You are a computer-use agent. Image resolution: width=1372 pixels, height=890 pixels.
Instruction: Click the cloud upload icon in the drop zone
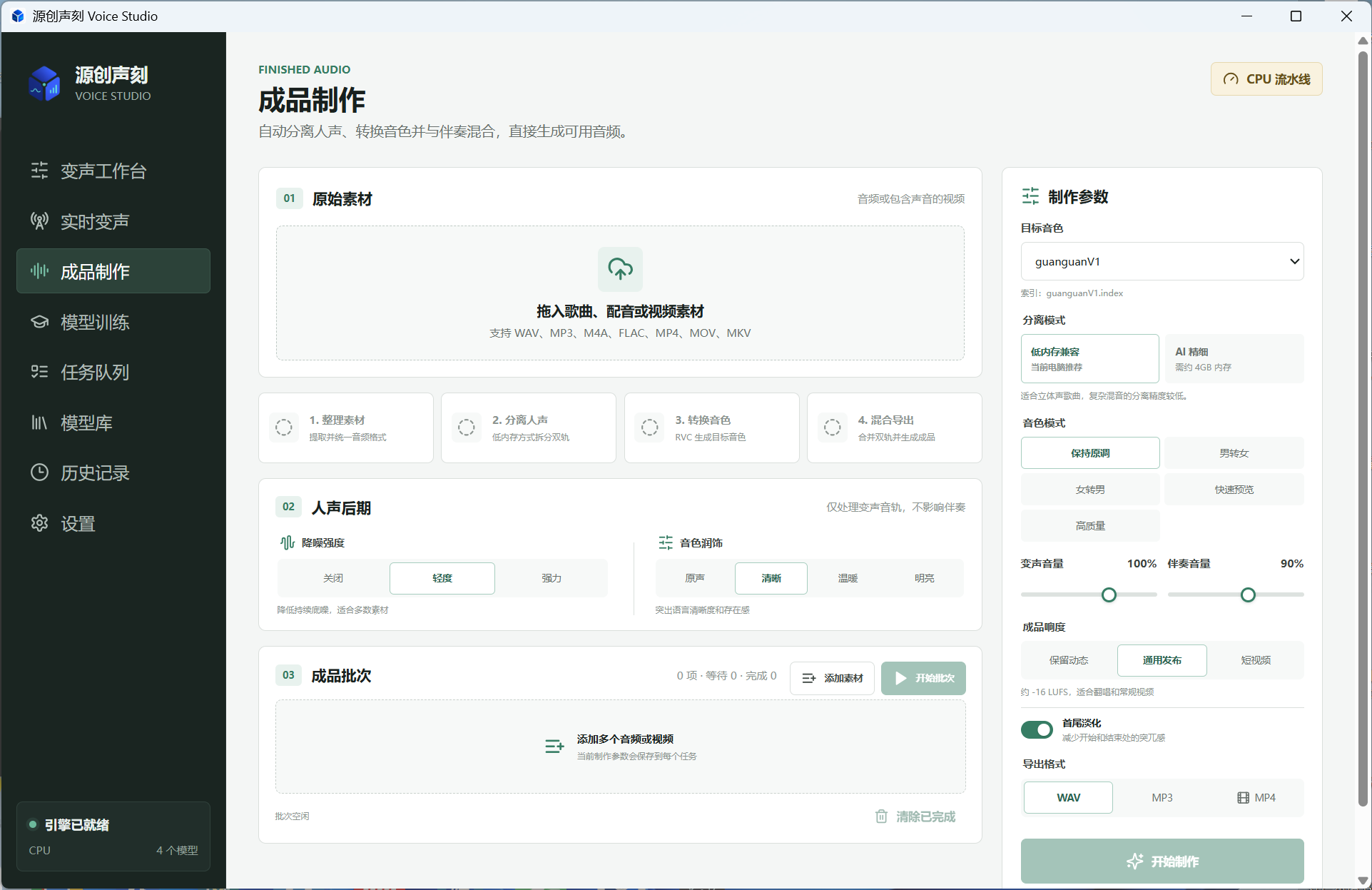click(x=620, y=269)
